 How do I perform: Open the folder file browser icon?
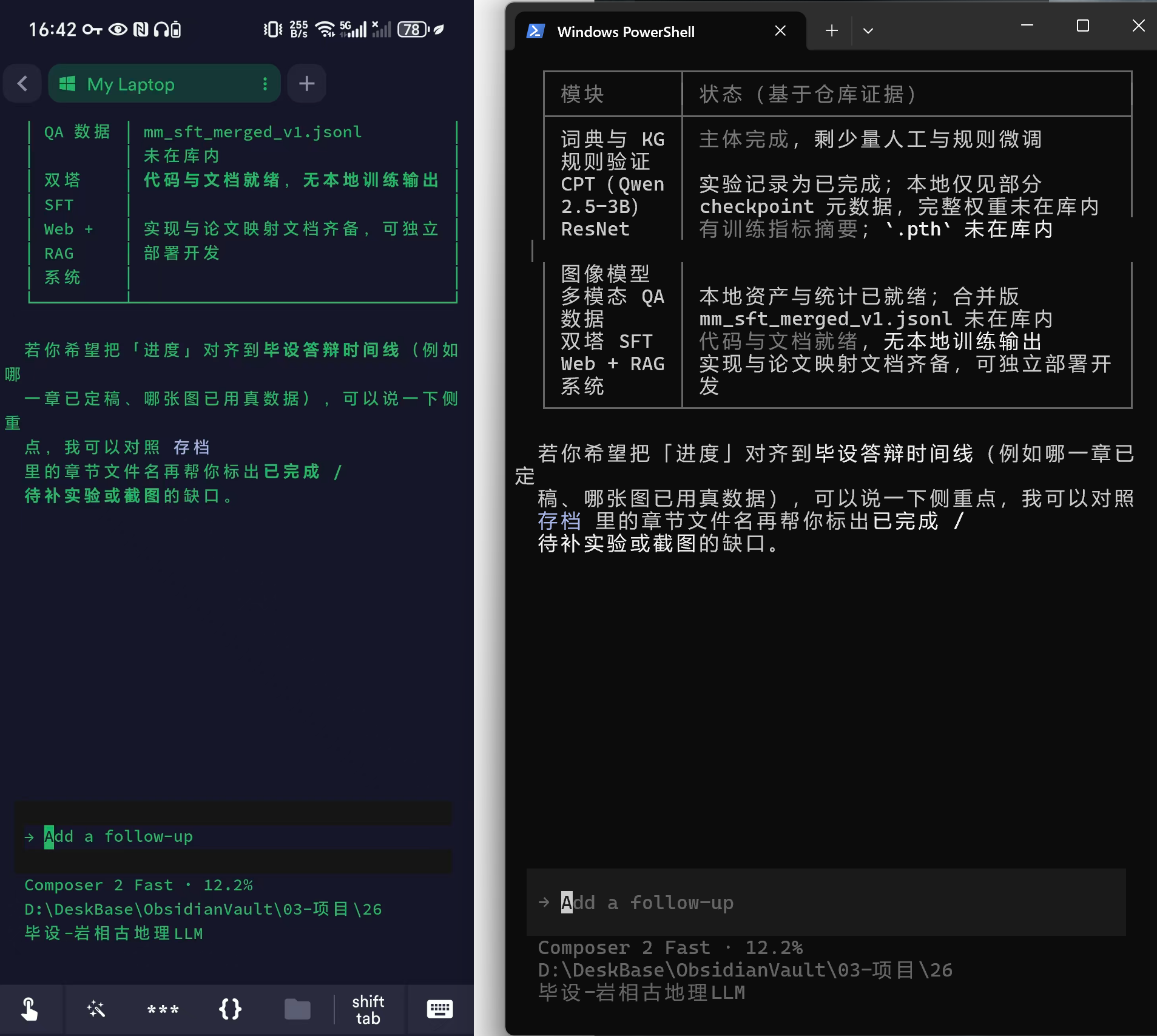click(297, 1009)
